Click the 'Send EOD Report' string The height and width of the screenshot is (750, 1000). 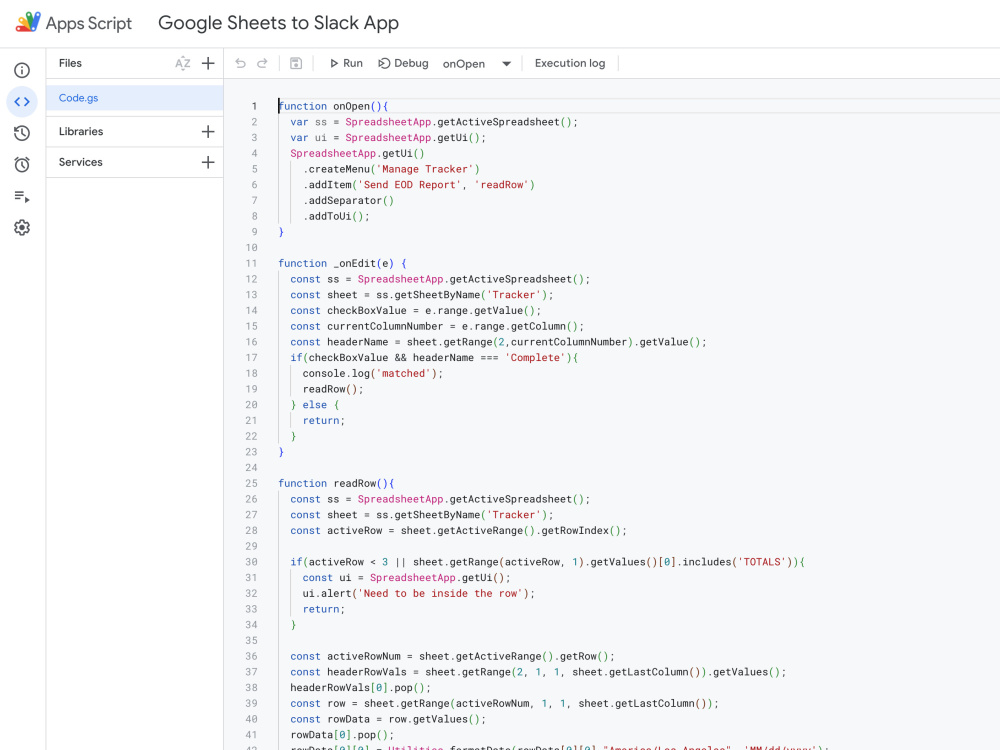(x=410, y=185)
